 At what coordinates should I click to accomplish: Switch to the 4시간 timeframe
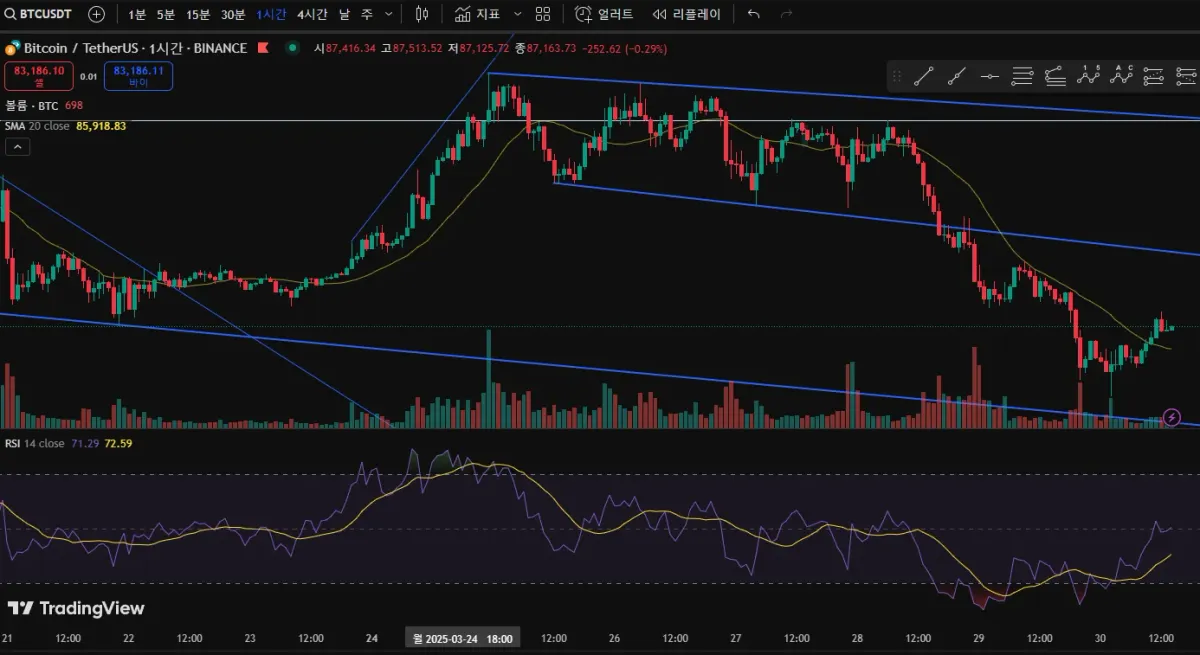312,14
